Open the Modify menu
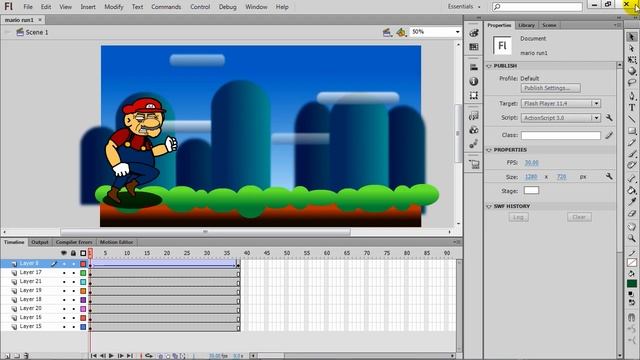 coord(113,7)
